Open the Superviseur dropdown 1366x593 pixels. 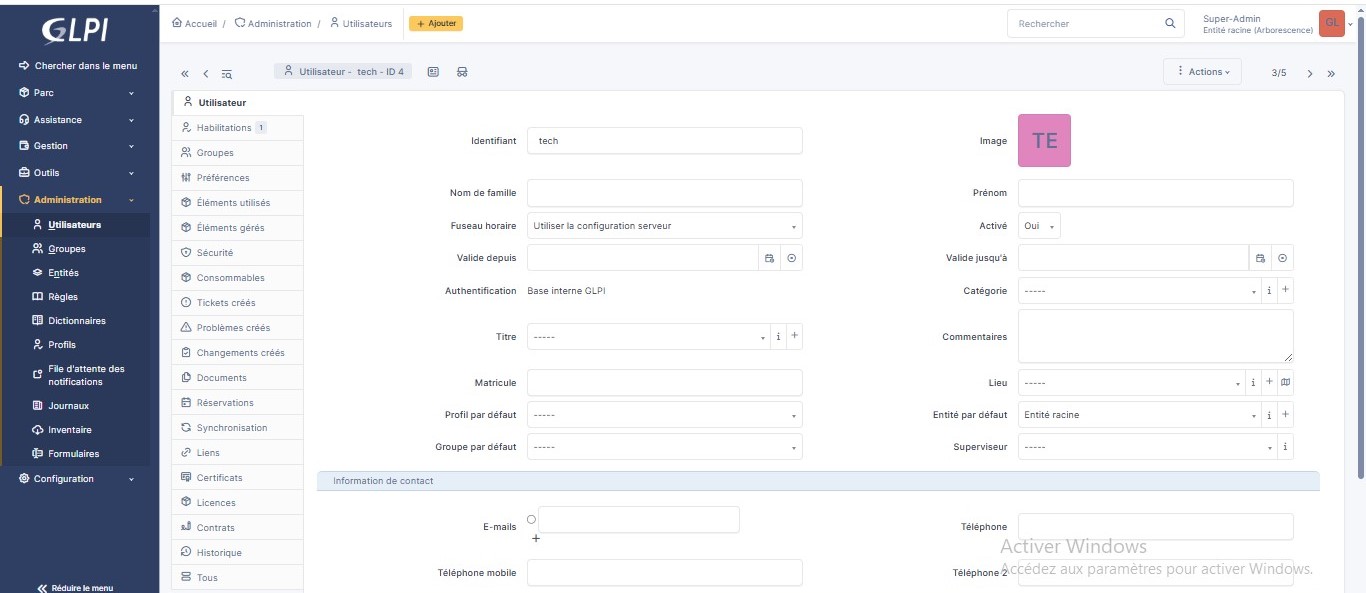pos(1147,447)
